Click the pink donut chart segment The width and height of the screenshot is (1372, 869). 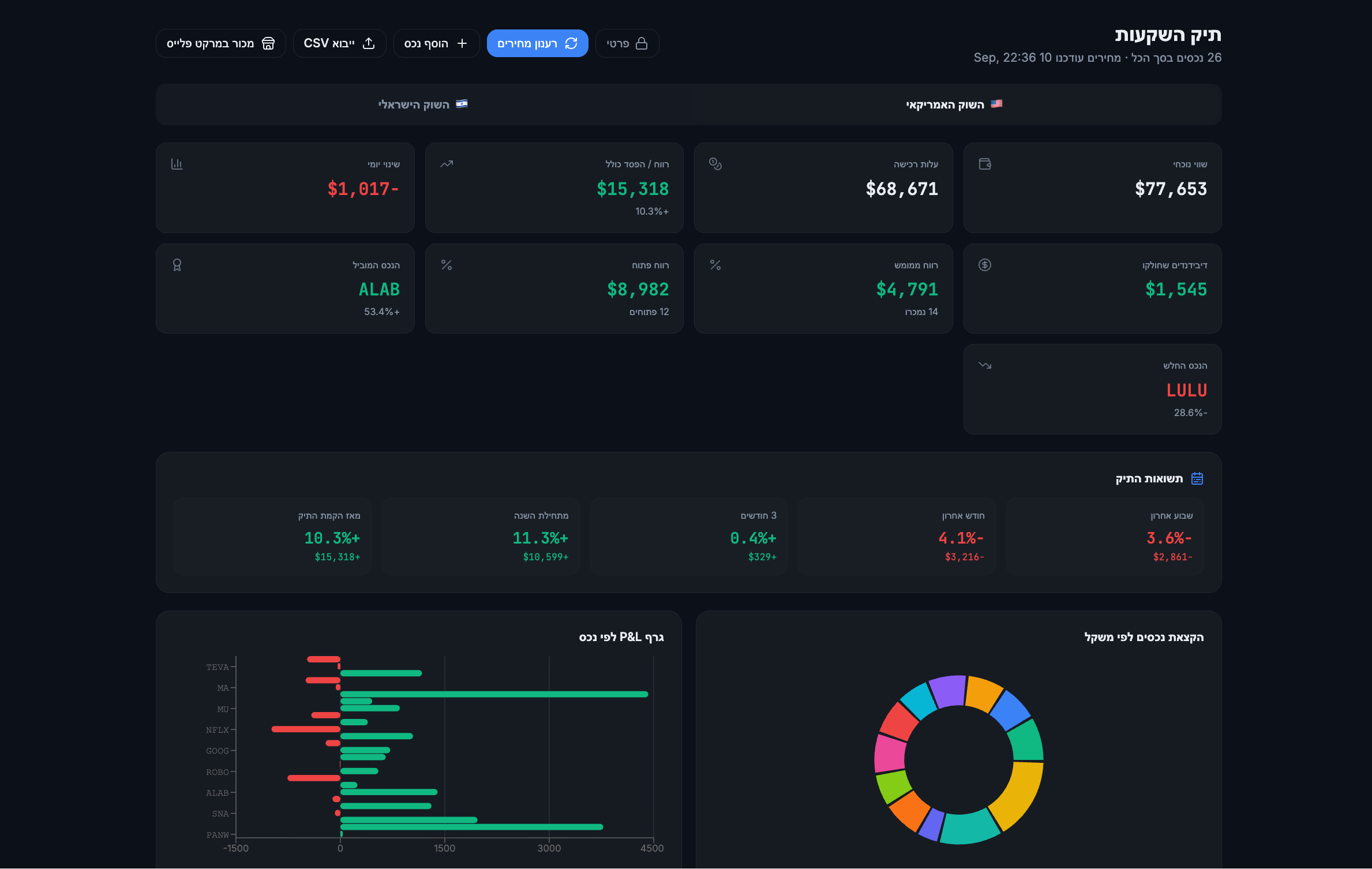pos(890,753)
